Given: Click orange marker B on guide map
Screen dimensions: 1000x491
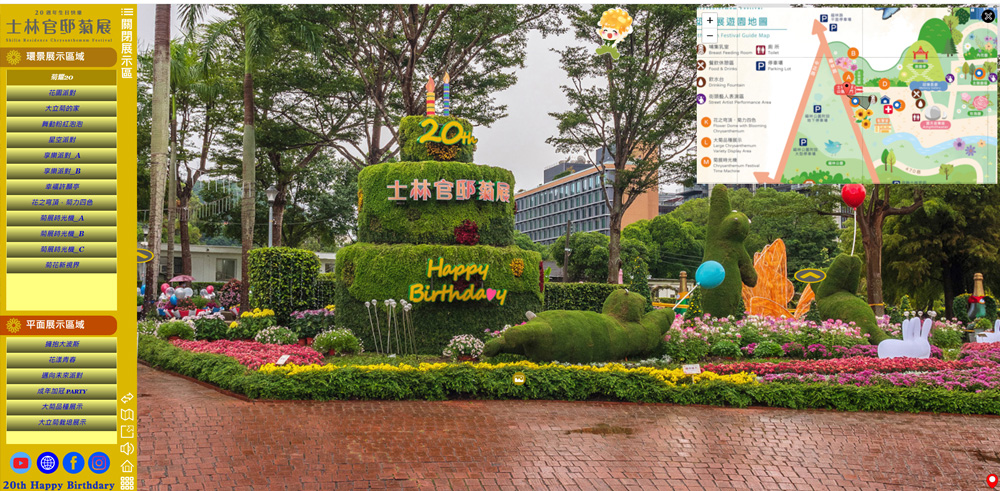Looking at the screenshot, I should (x=853, y=54).
